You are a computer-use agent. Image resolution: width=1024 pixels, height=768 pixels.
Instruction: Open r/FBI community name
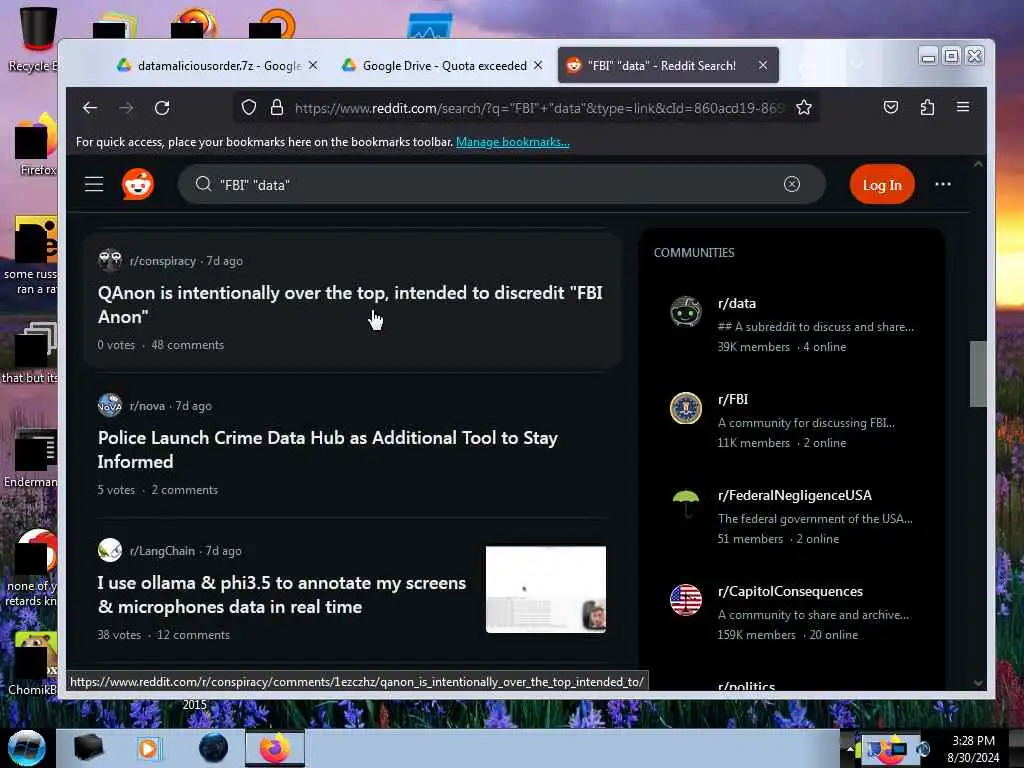[733, 399]
